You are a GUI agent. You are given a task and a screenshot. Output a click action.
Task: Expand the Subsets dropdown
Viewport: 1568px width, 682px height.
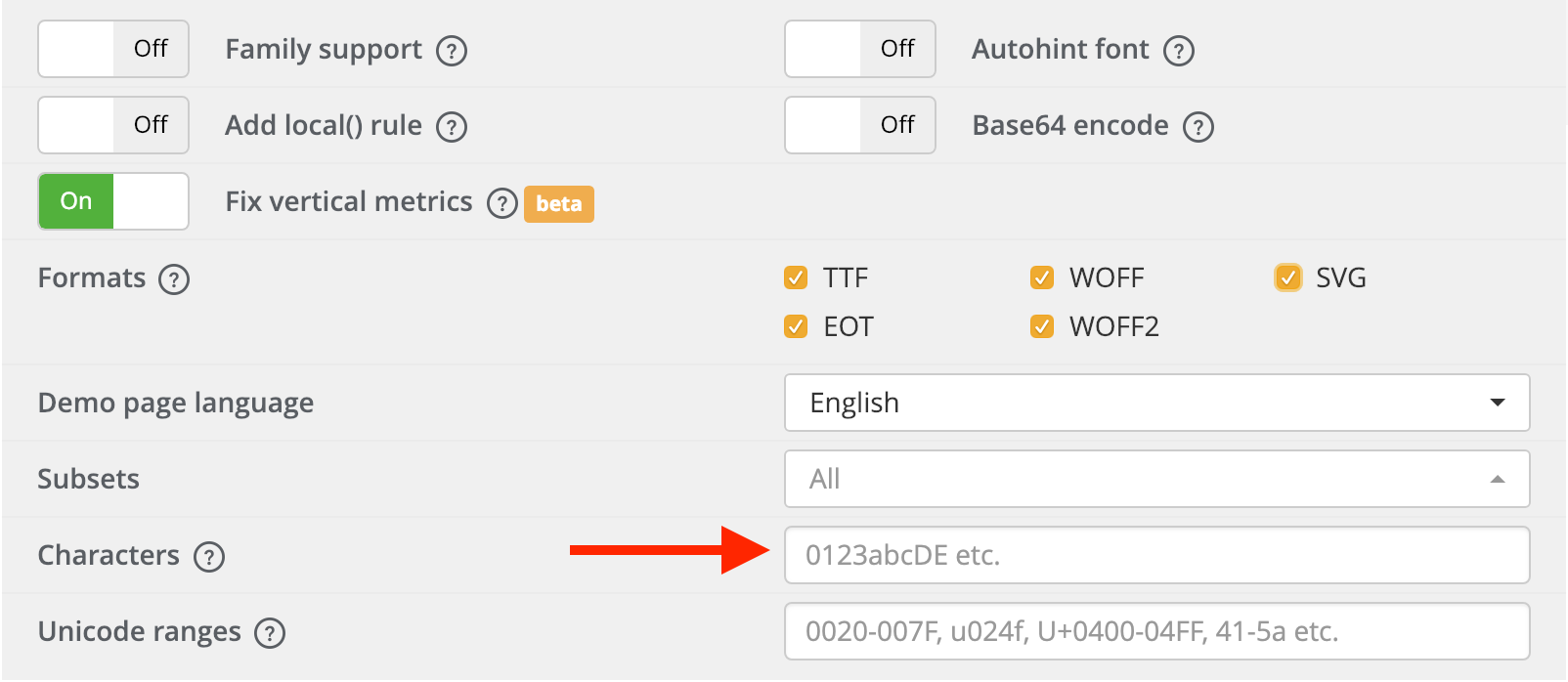click(1156, 479)
